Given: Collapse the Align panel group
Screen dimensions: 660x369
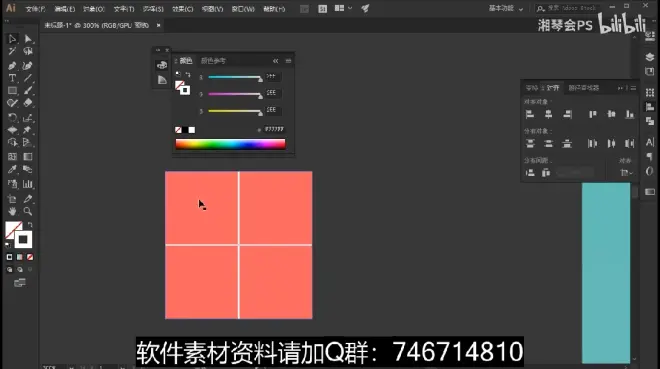Looking at the screenshot, I should [x=620, y=88].
